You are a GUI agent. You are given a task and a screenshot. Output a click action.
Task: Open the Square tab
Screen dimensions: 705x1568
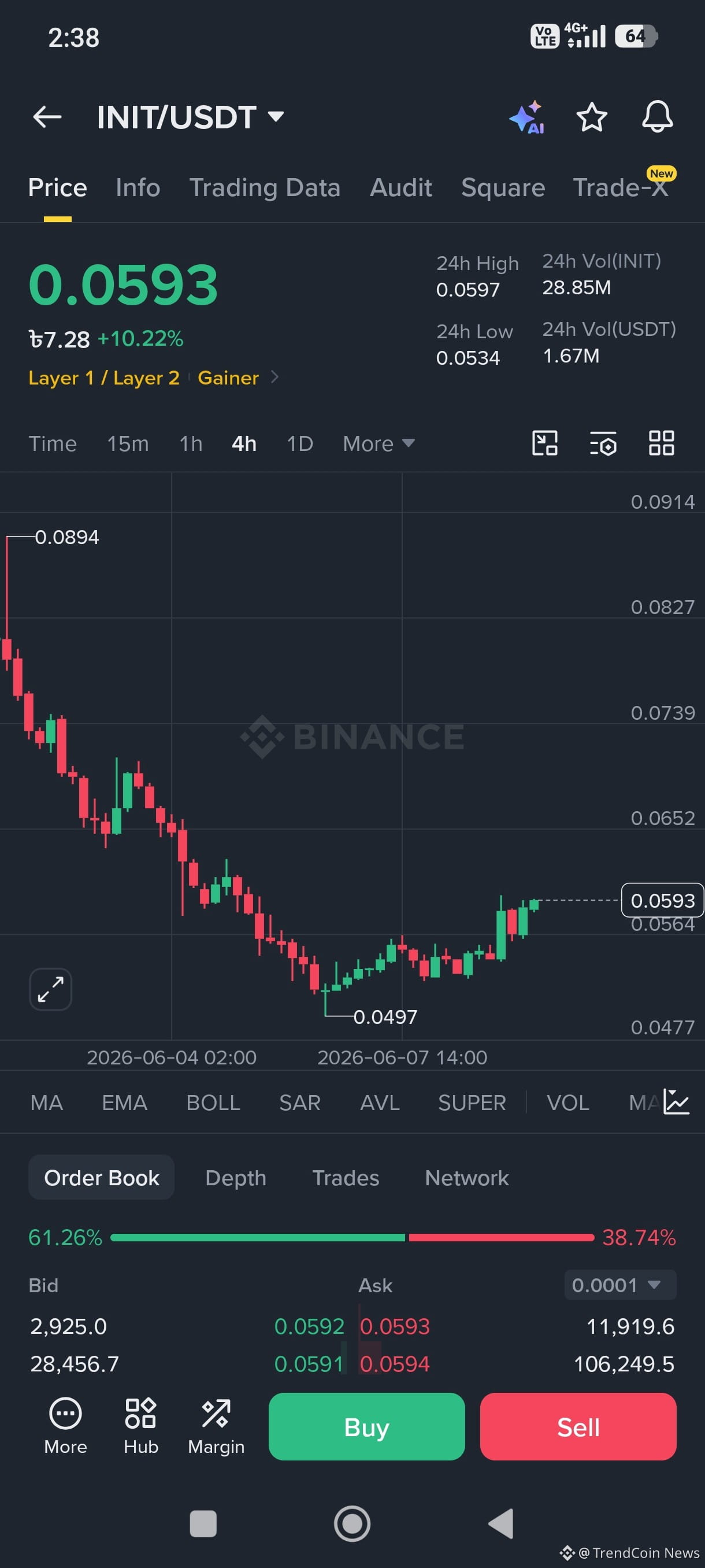coord(503,187)
